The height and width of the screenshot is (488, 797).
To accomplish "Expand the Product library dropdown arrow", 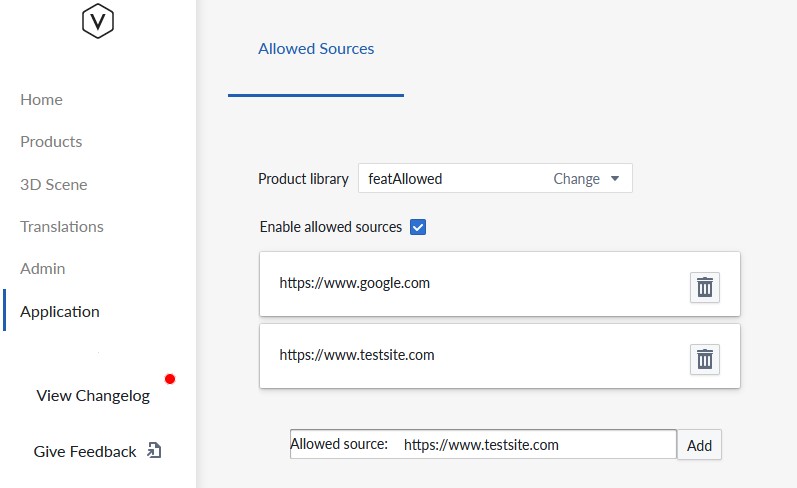I will 615,178.
